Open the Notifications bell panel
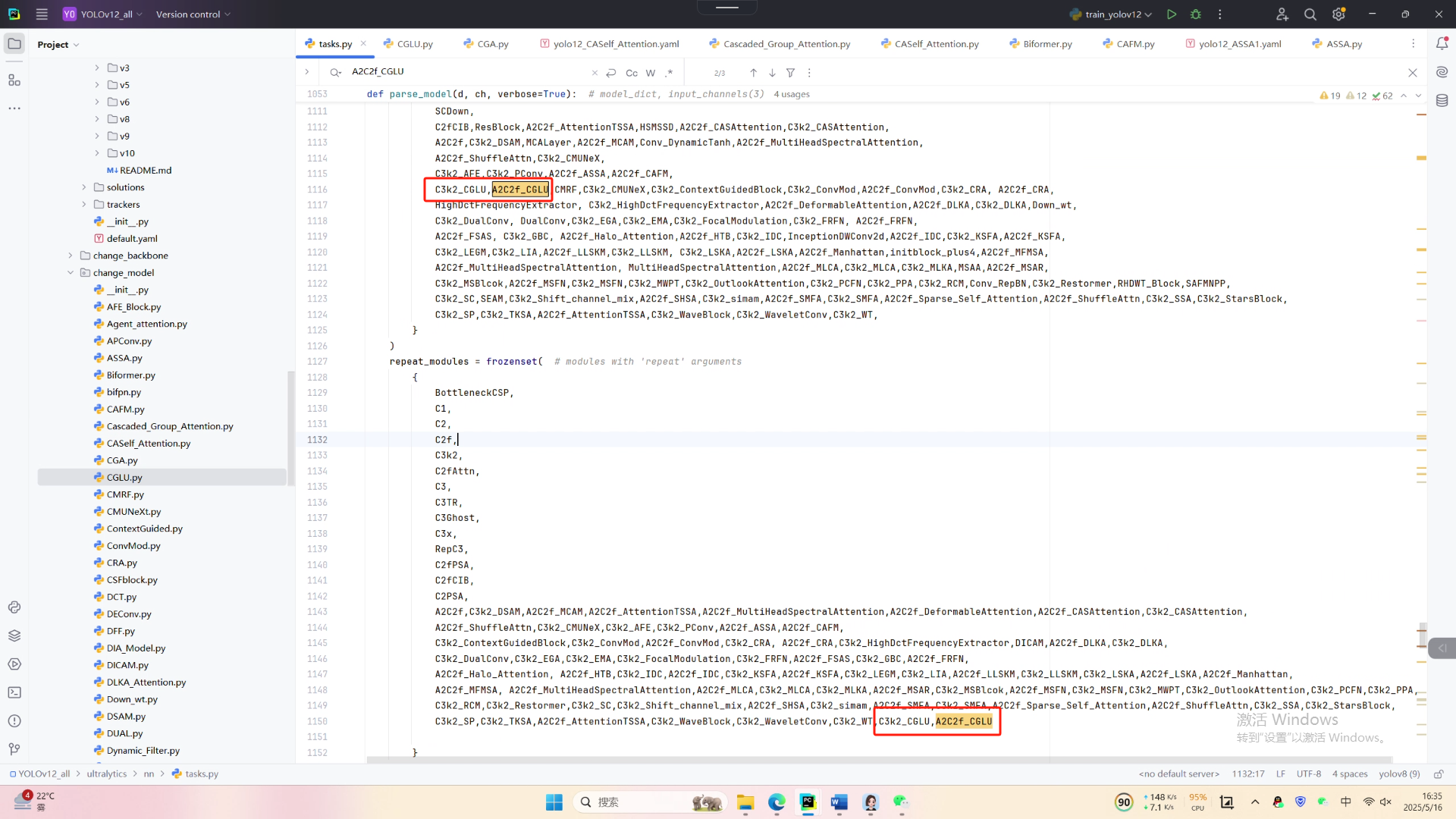 click(1442, 44)
